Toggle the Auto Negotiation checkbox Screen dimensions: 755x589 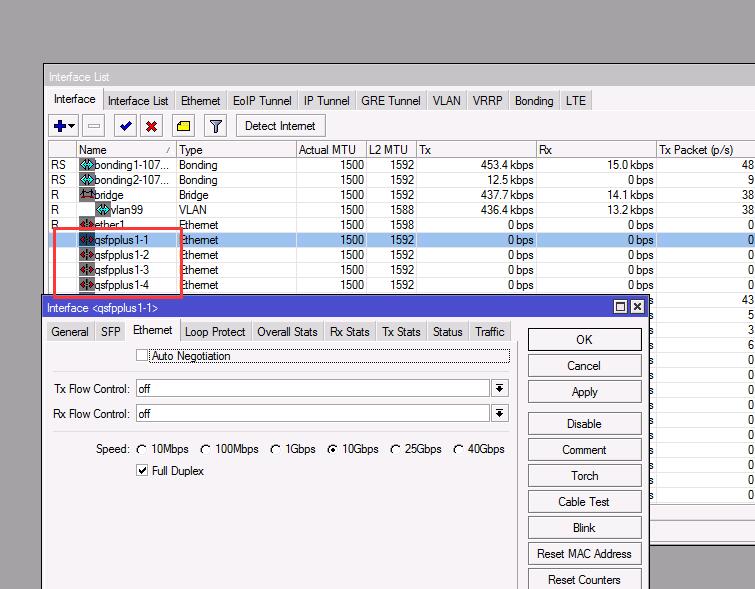[142, 355]
